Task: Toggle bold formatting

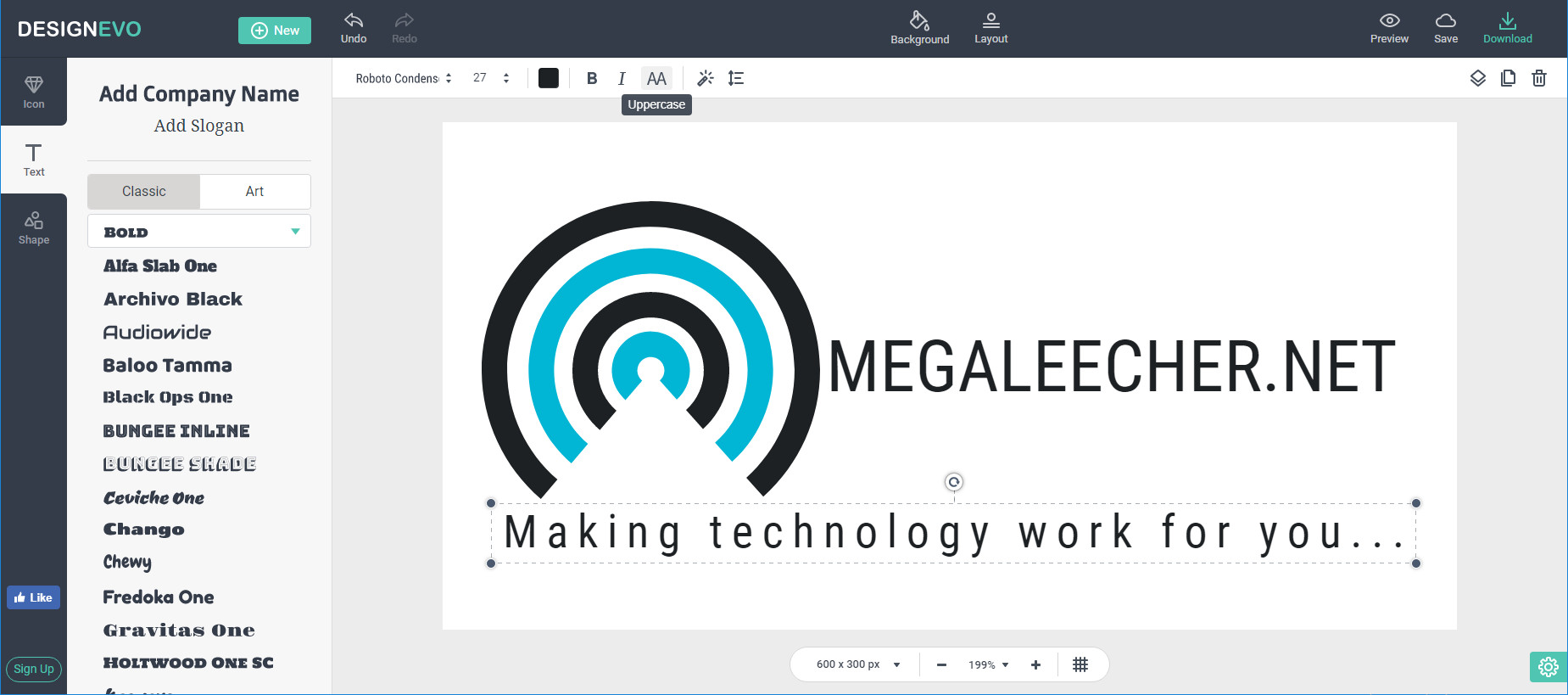Action: pos(592,78)
